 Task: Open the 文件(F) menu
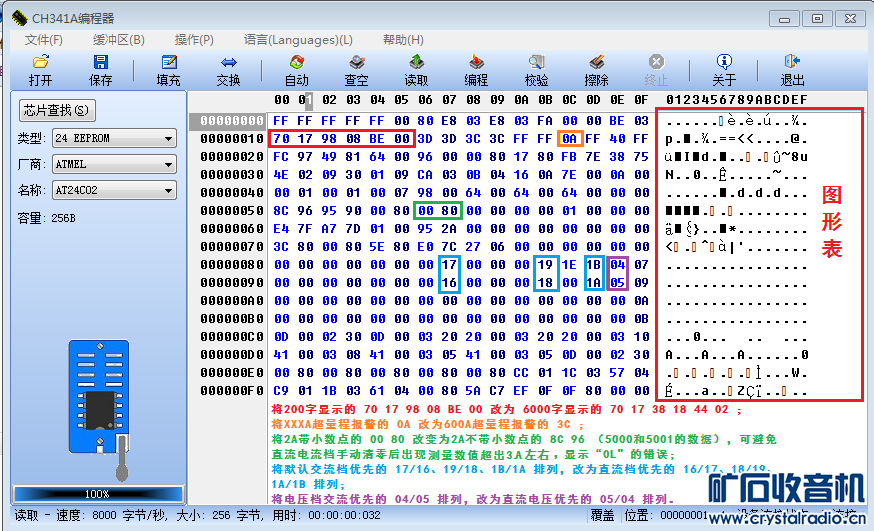(x=44, y=40)
